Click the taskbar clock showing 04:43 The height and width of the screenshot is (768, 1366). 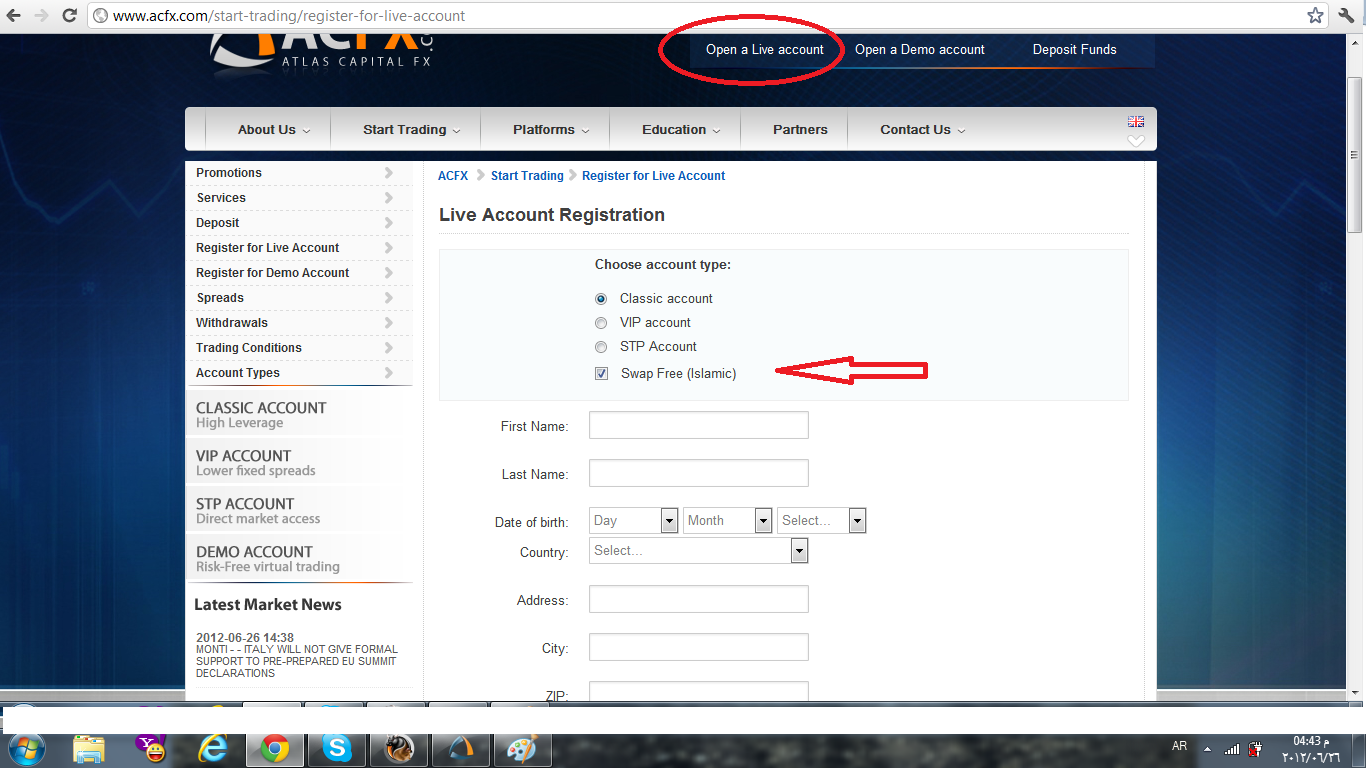(x=1313, y=749)
